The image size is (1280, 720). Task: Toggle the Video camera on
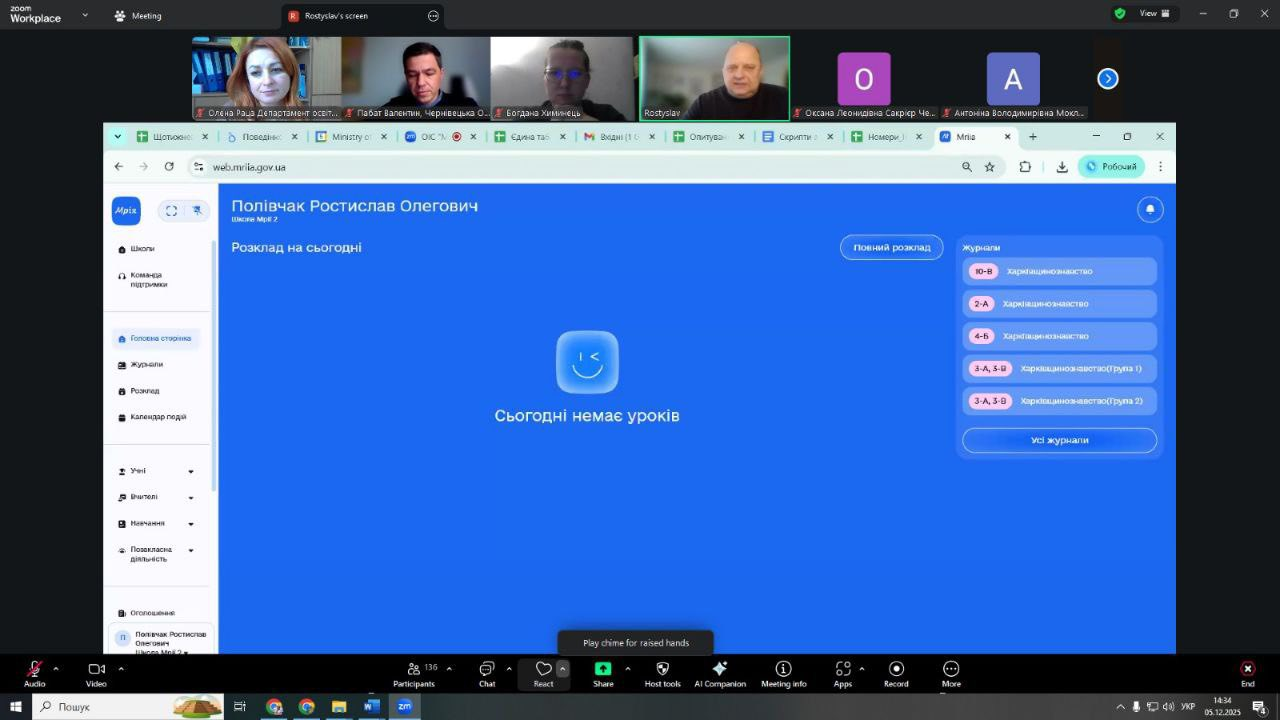coord(96,674)
